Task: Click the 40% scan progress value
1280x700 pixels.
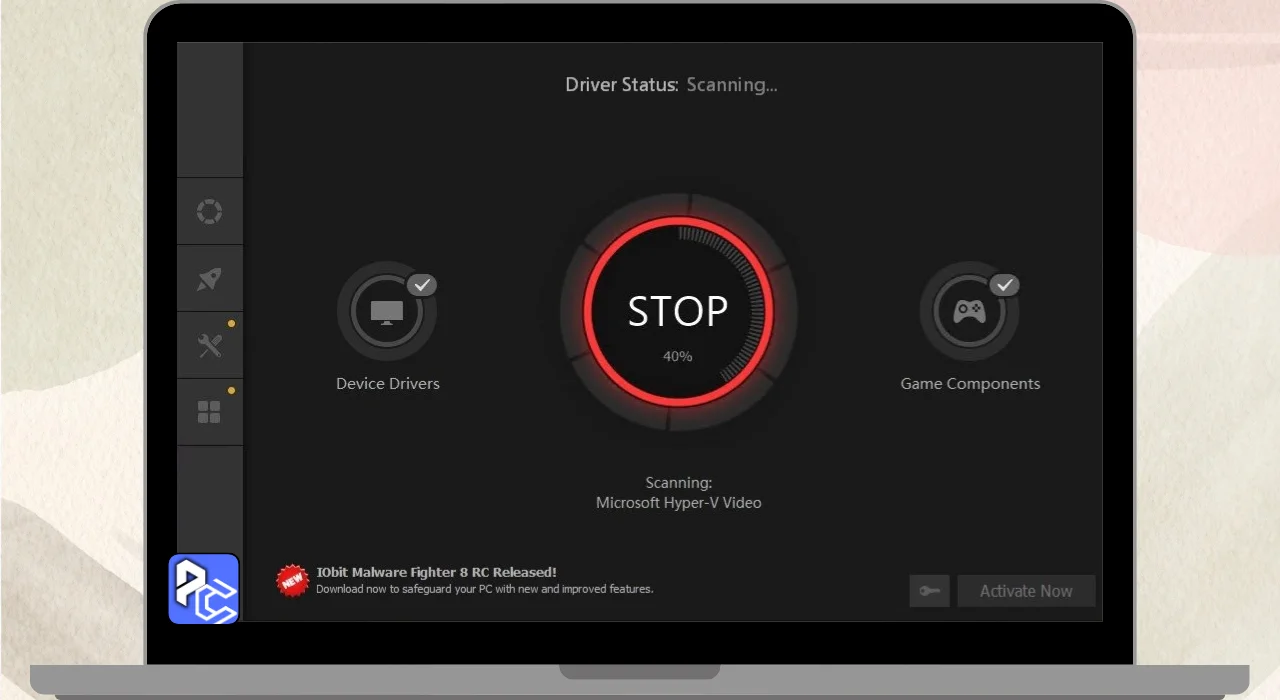Action: [678, 356]
